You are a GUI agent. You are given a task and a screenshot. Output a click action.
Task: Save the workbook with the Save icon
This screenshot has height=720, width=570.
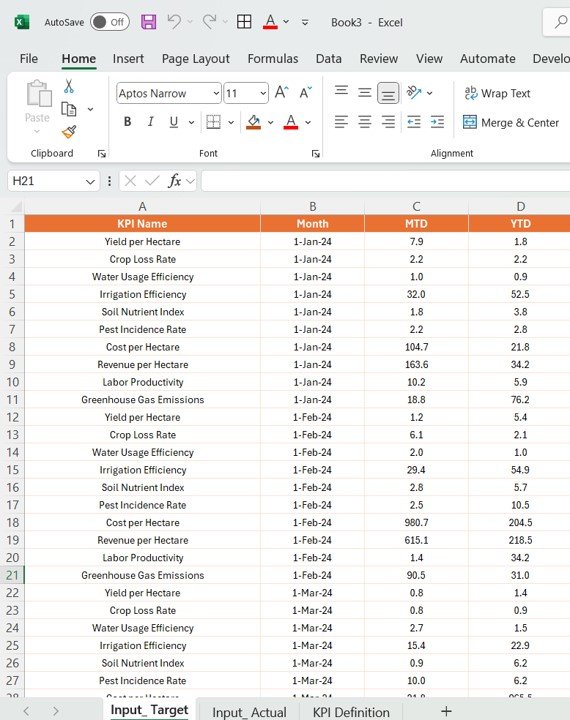(148, 22)
